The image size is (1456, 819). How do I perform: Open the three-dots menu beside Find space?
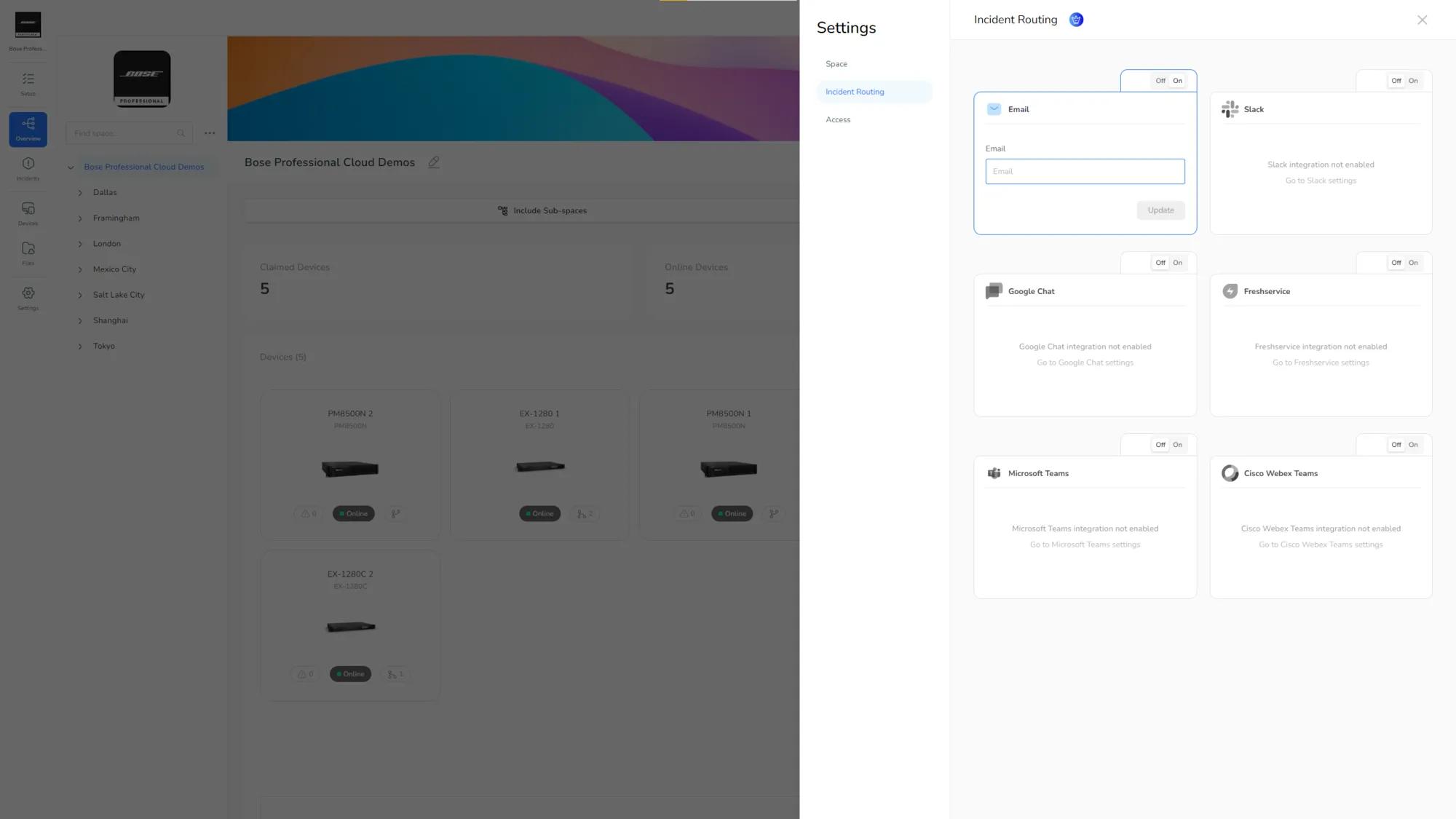210,133
